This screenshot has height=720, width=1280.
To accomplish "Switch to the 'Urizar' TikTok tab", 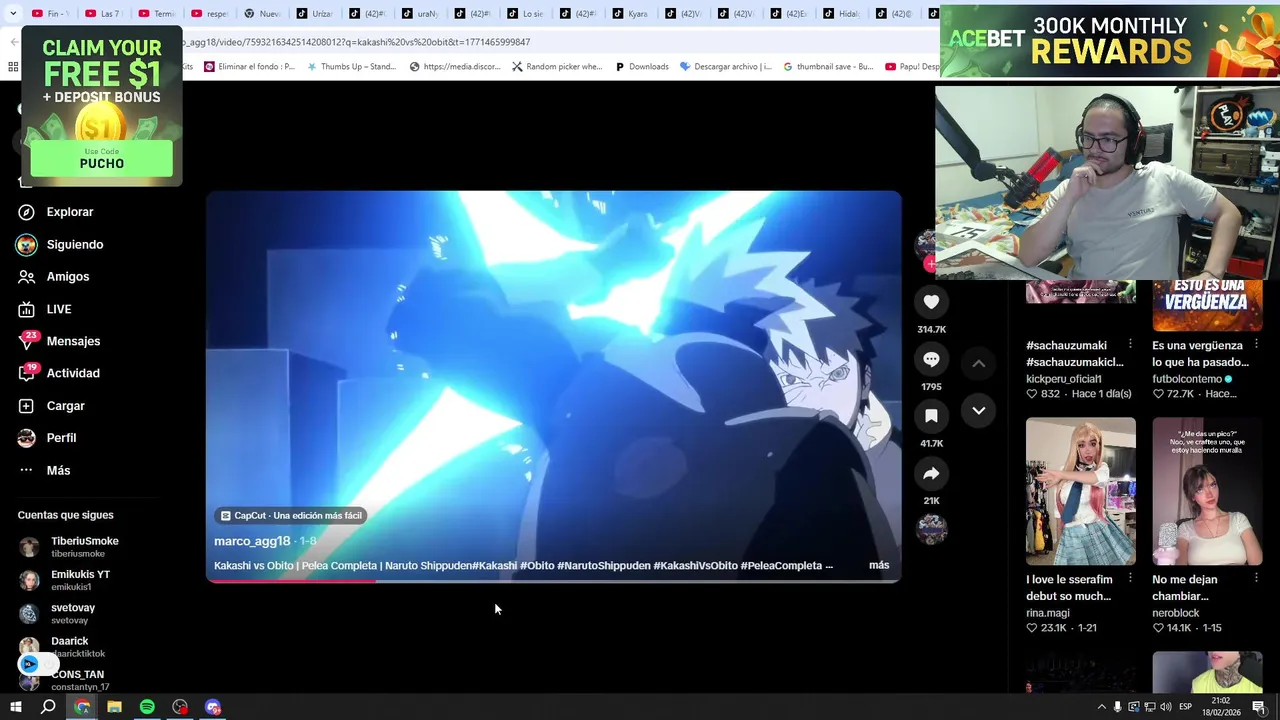I will coord(314,14).
